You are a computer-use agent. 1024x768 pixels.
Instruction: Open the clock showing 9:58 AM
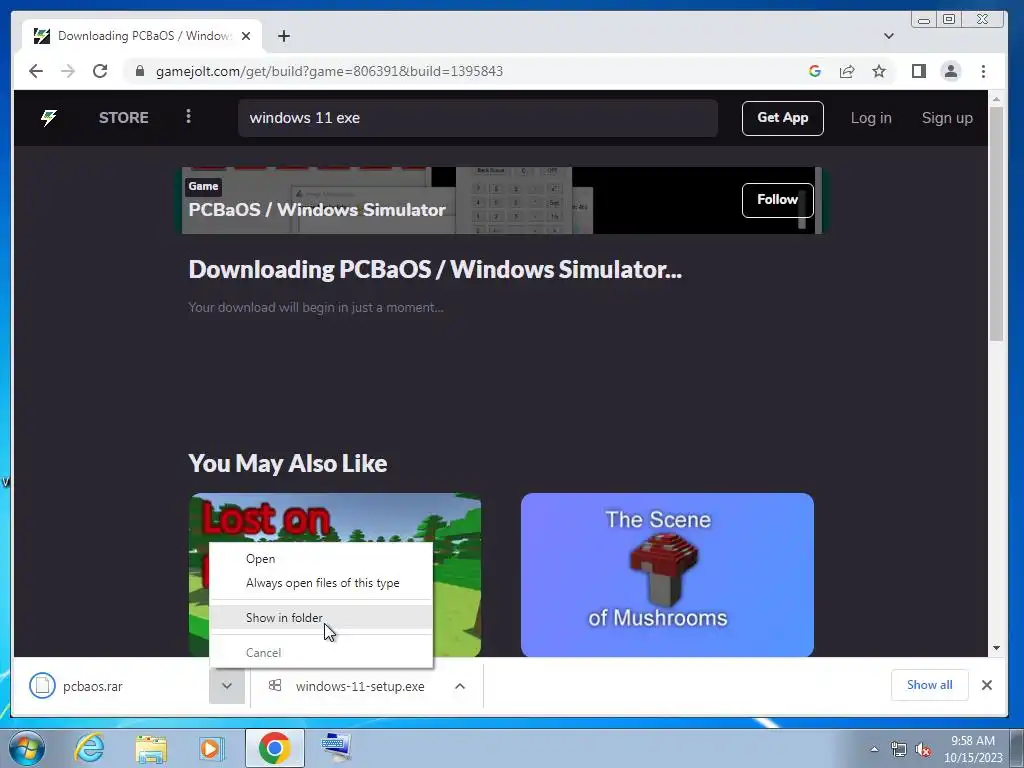click(972, 749)
